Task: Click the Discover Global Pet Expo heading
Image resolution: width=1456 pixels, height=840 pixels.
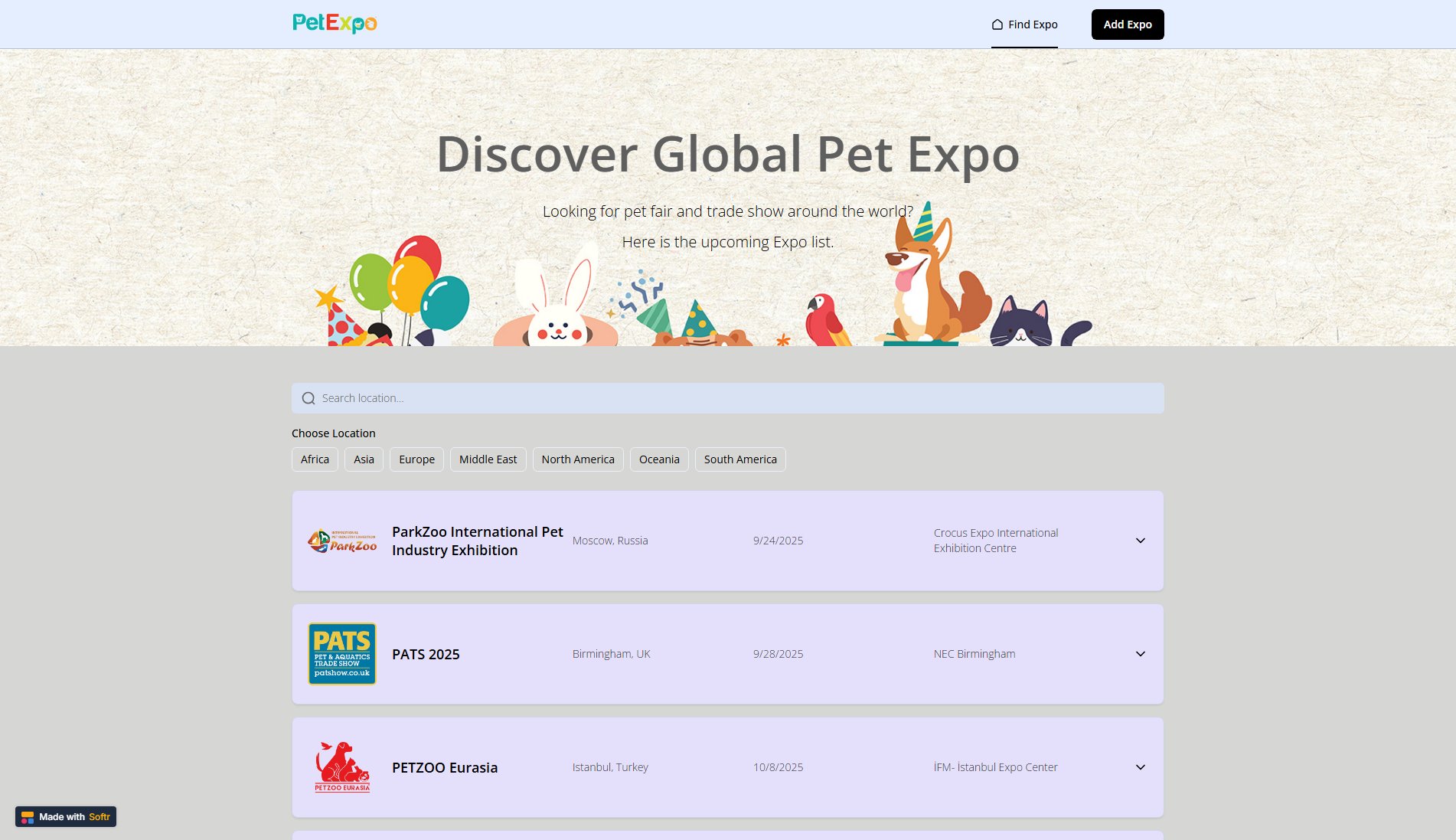Action: [728, 155]
